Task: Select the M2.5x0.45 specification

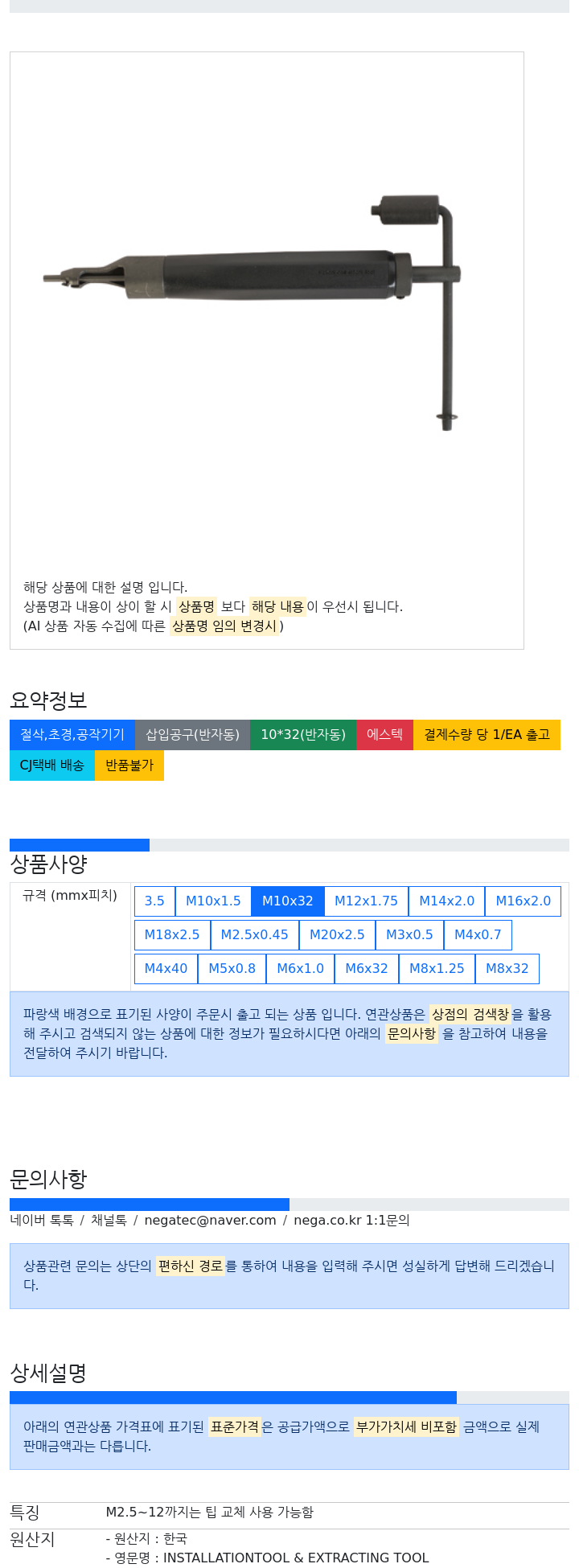Action: (x=254, y=935)
